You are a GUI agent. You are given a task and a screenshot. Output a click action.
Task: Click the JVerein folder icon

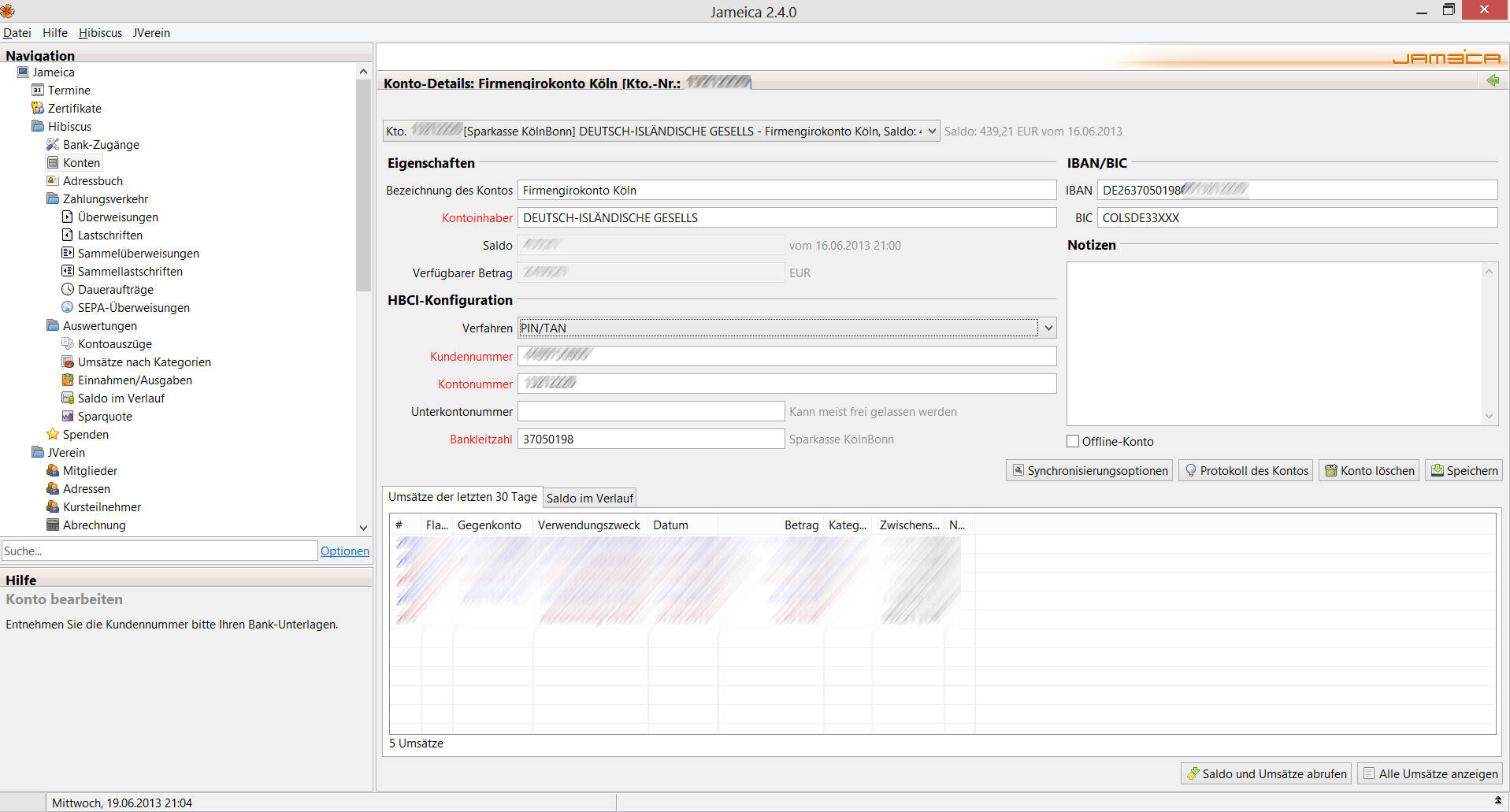pyautogui.click(x=38, y=452)
